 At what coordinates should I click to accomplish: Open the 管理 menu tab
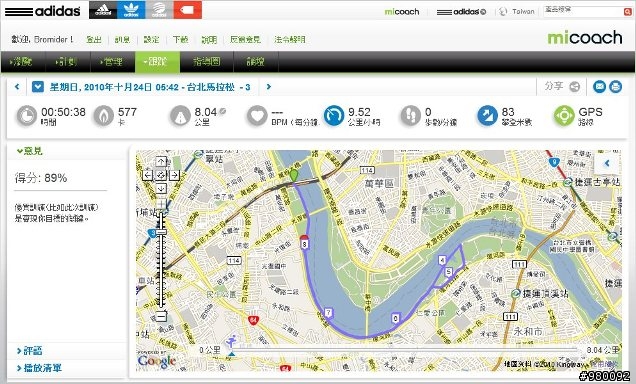(112, 62)
